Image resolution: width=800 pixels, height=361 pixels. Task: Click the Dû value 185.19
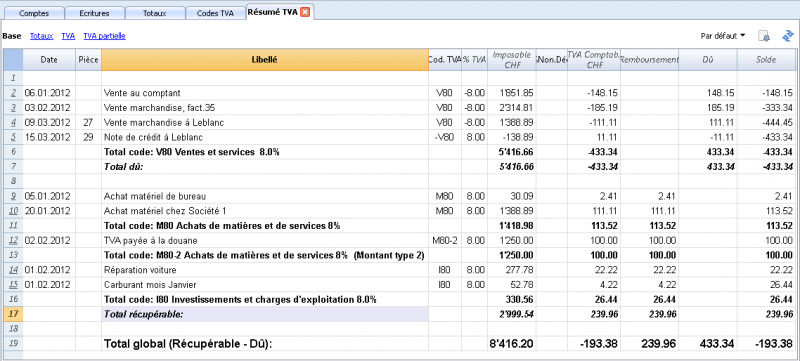(708, 108)
